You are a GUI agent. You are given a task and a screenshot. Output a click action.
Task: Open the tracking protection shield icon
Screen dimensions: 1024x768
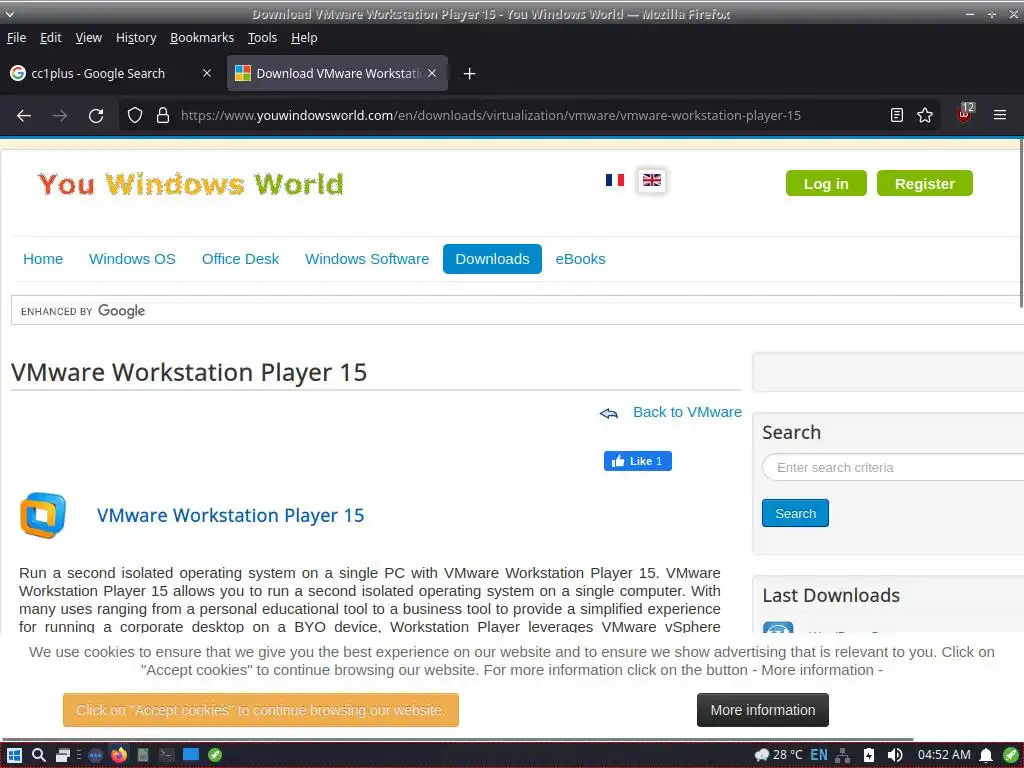coord(135,116)
